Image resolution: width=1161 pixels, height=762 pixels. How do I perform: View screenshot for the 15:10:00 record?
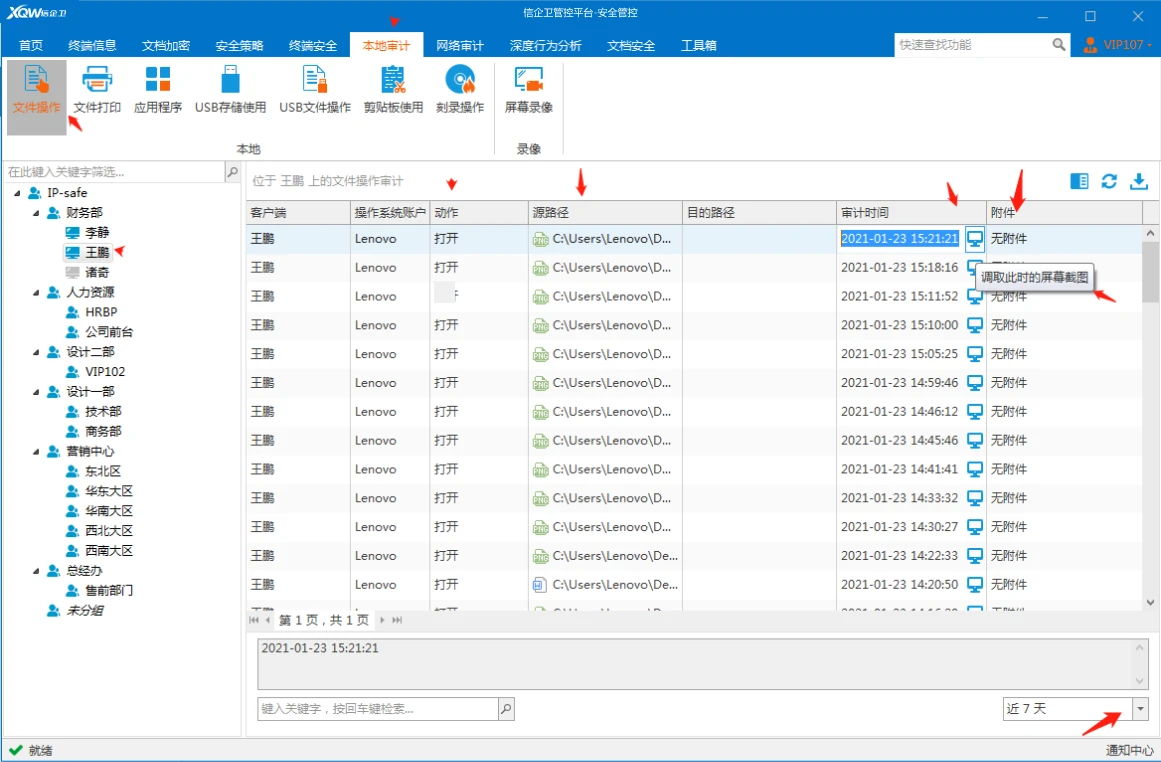pos(975,325)
